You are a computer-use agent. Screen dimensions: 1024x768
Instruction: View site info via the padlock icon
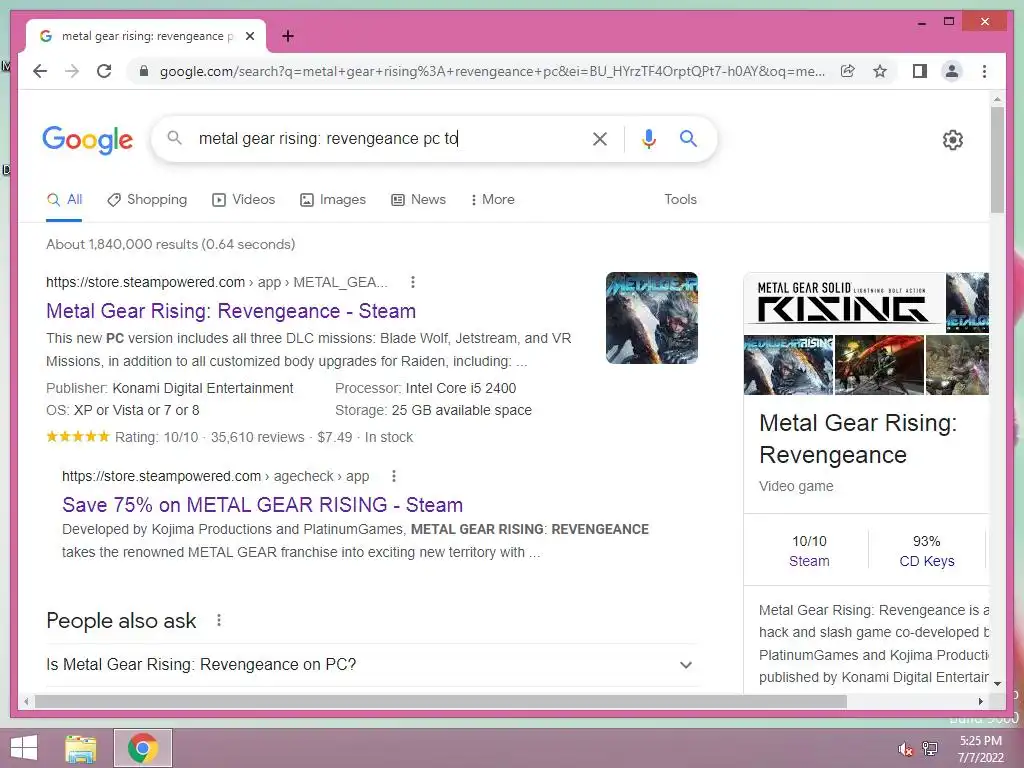[x=144, y=71]
